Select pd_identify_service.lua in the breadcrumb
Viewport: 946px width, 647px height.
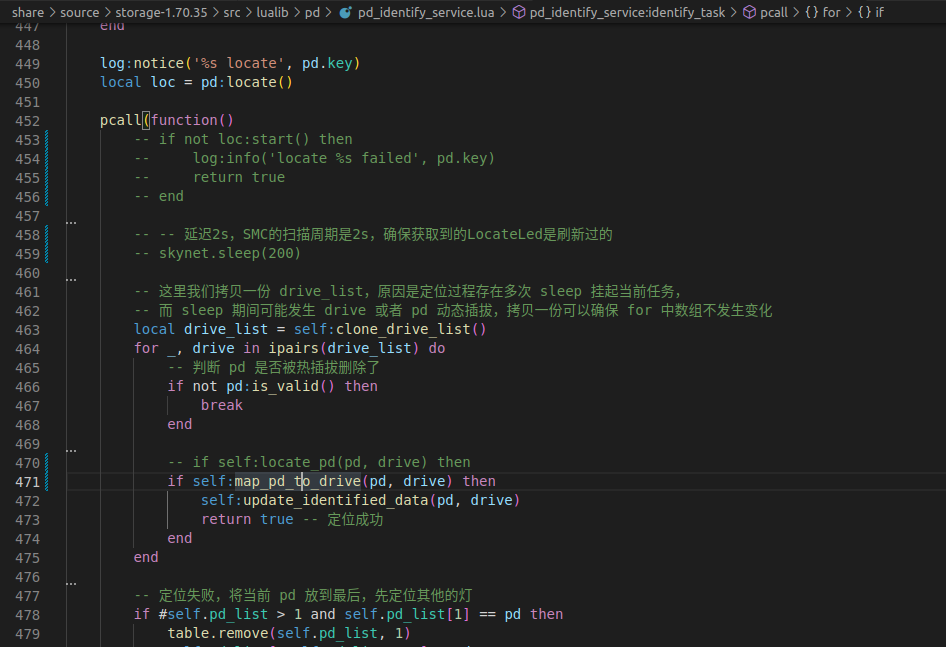[x=426, y=13]
